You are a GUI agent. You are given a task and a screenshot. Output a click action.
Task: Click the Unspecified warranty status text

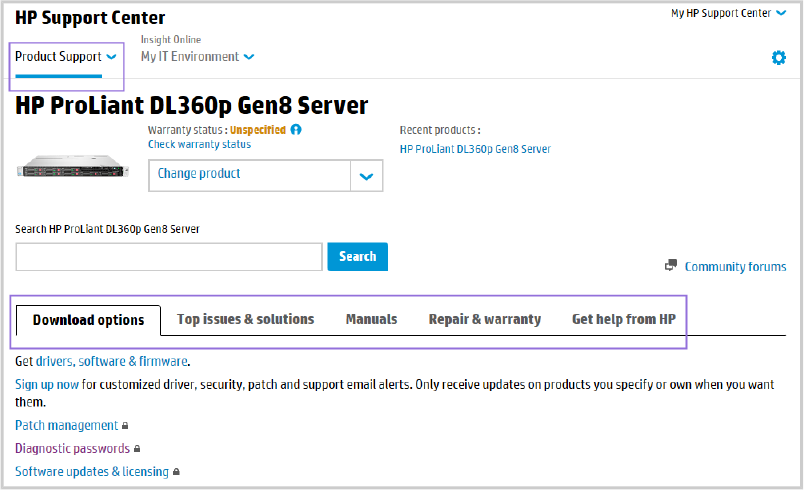coord(258,130)
